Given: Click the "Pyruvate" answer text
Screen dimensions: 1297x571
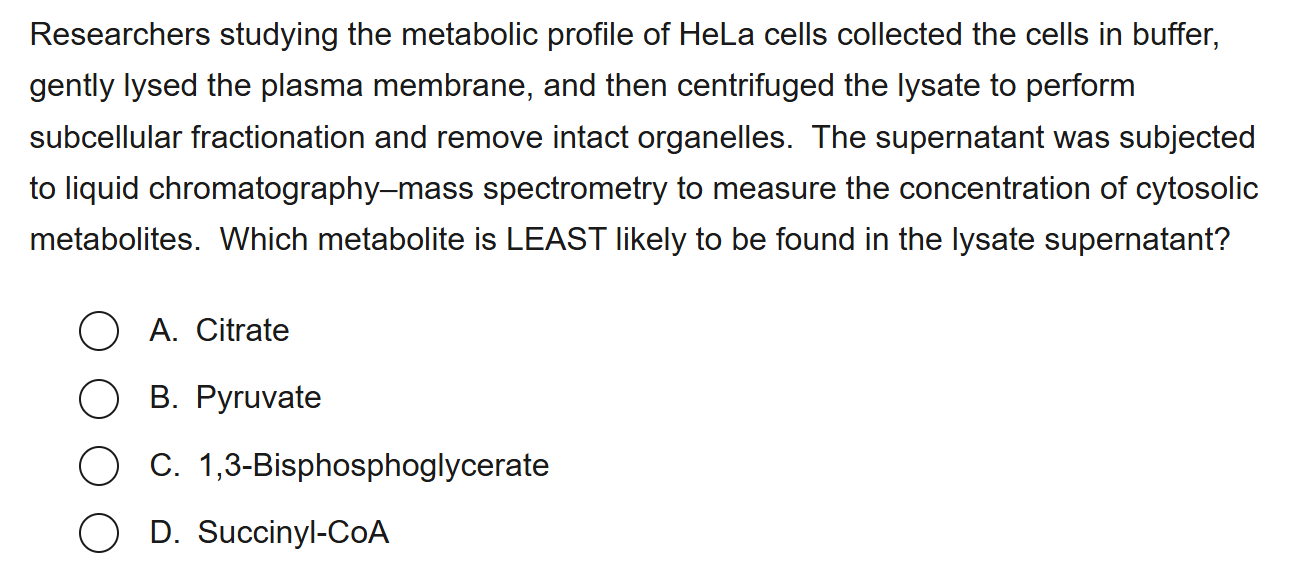Looking at the screenshot, I should [258, 398].
